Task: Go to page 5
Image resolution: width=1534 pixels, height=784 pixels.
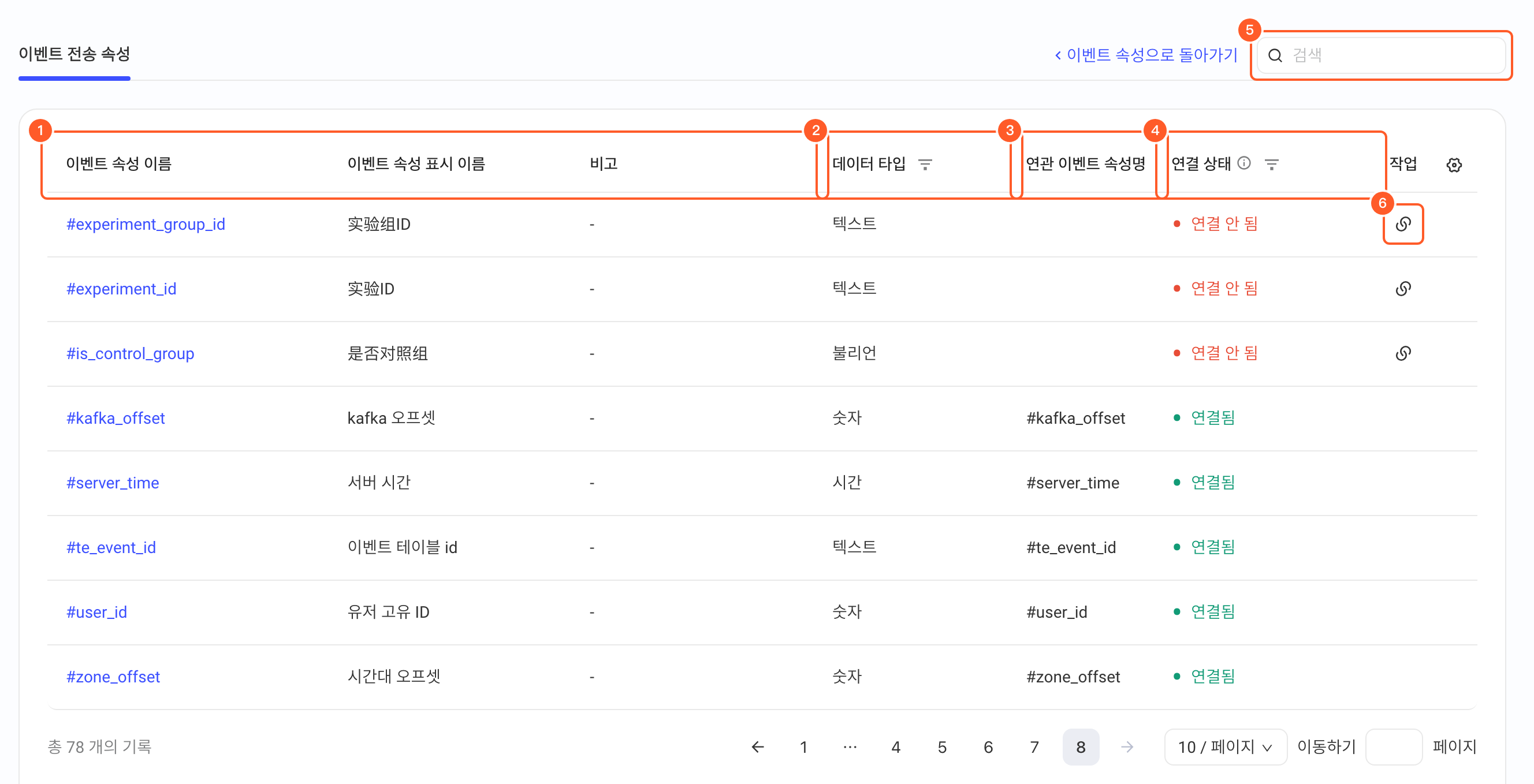Action: [942, 746]
